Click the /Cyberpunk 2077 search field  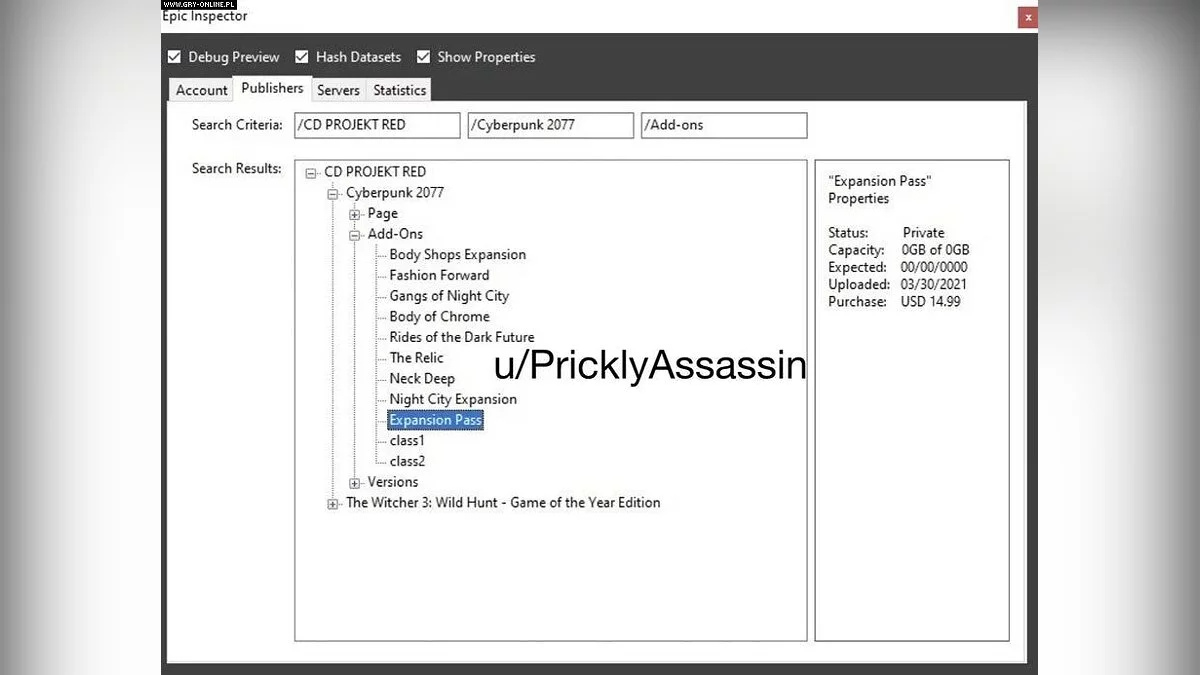[x=551, y=125]
